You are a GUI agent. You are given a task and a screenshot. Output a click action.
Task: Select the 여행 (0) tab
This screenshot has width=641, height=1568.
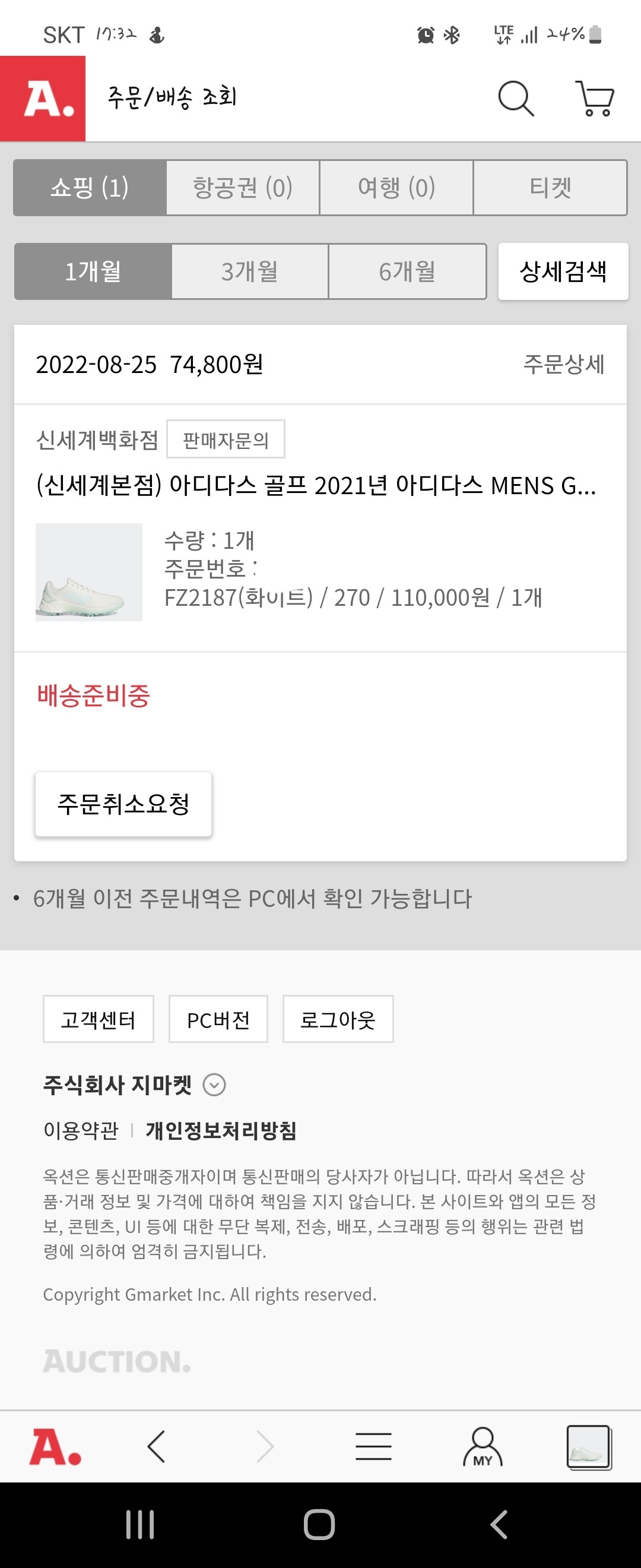coord(396,188)
